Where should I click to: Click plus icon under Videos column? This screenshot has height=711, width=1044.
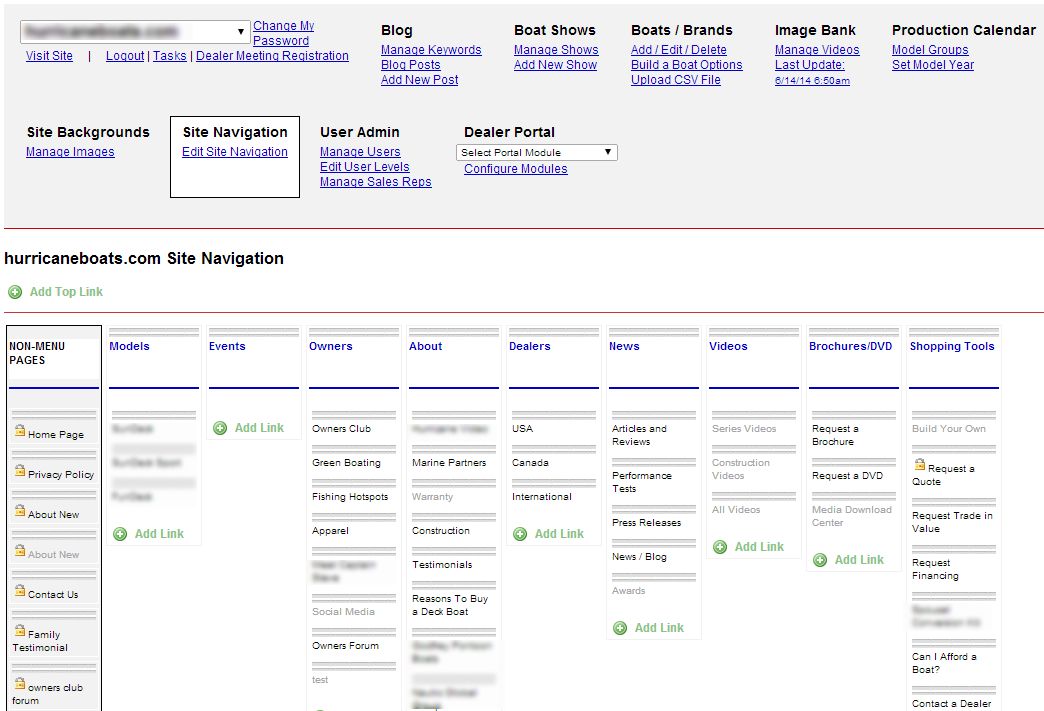click(720, 547)
